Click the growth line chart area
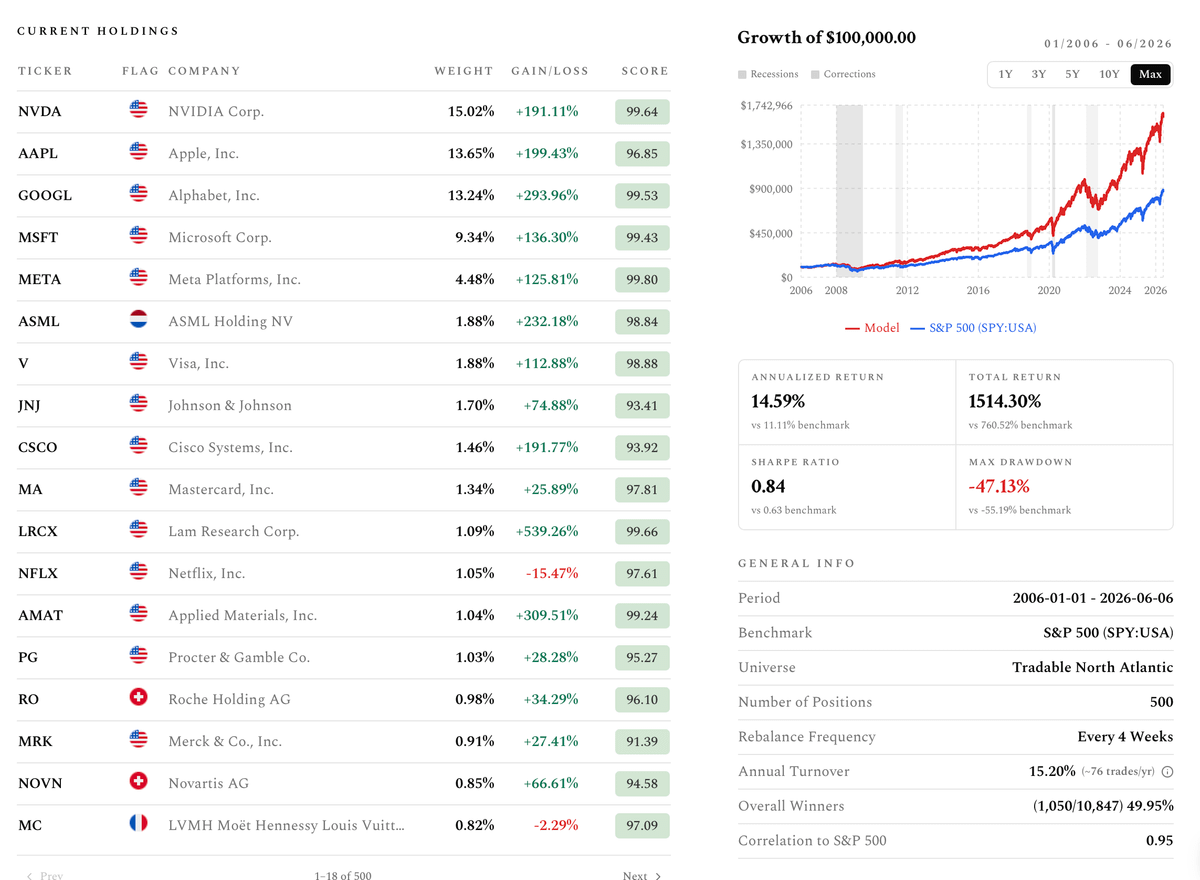This screenshot has width=1200, height=880. point(983,190)
